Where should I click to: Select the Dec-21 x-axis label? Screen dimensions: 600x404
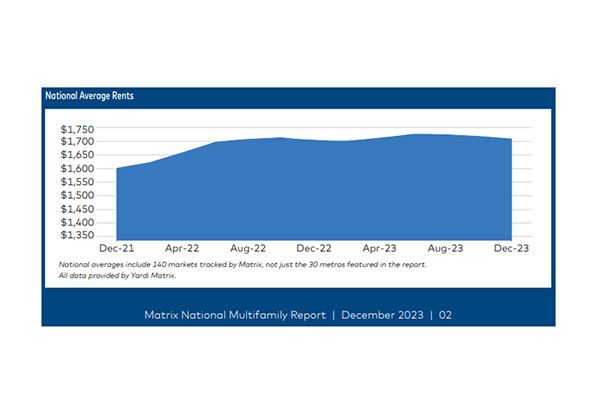click(116, 248)
